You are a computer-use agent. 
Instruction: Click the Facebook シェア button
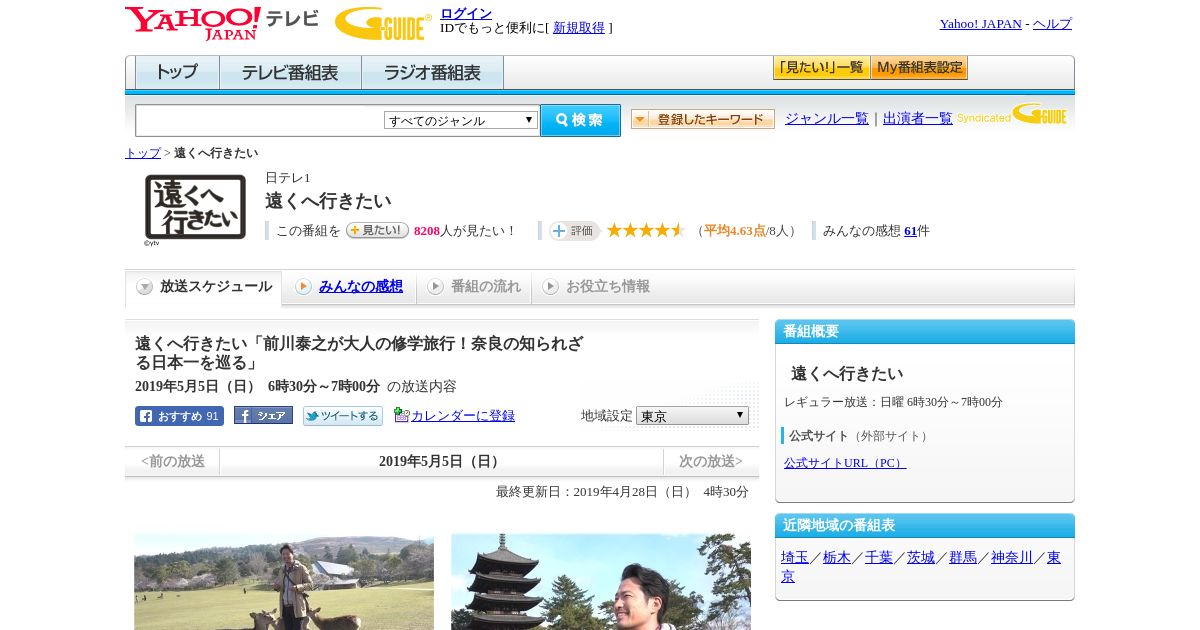coord(263,415)
